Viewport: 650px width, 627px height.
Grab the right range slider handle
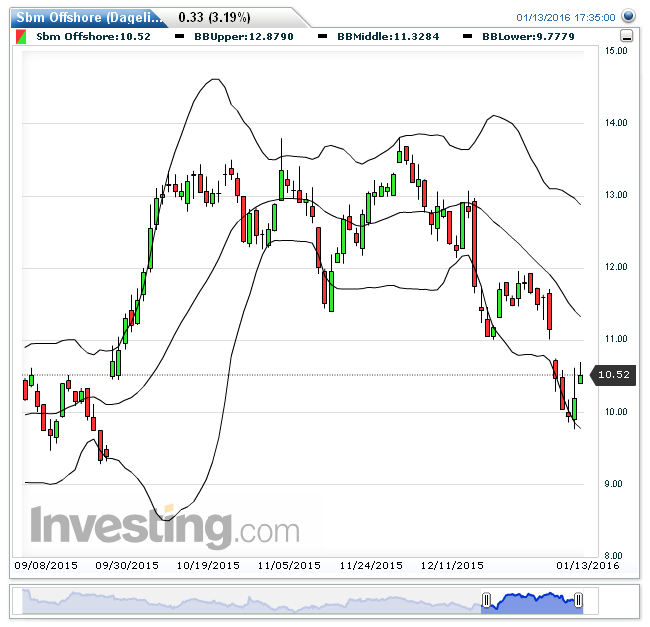(x=578, y=600)
